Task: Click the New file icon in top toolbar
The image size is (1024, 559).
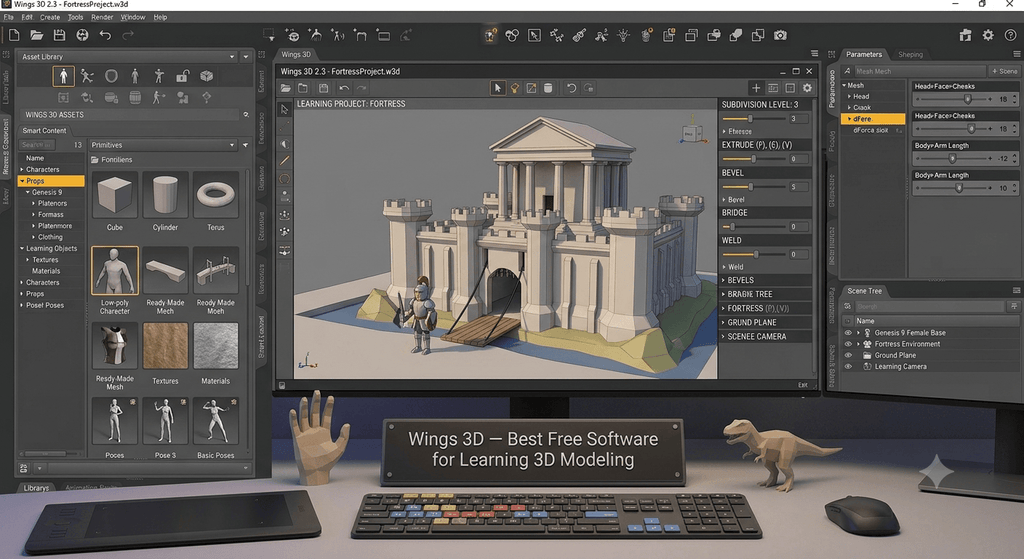Action: 14,35
